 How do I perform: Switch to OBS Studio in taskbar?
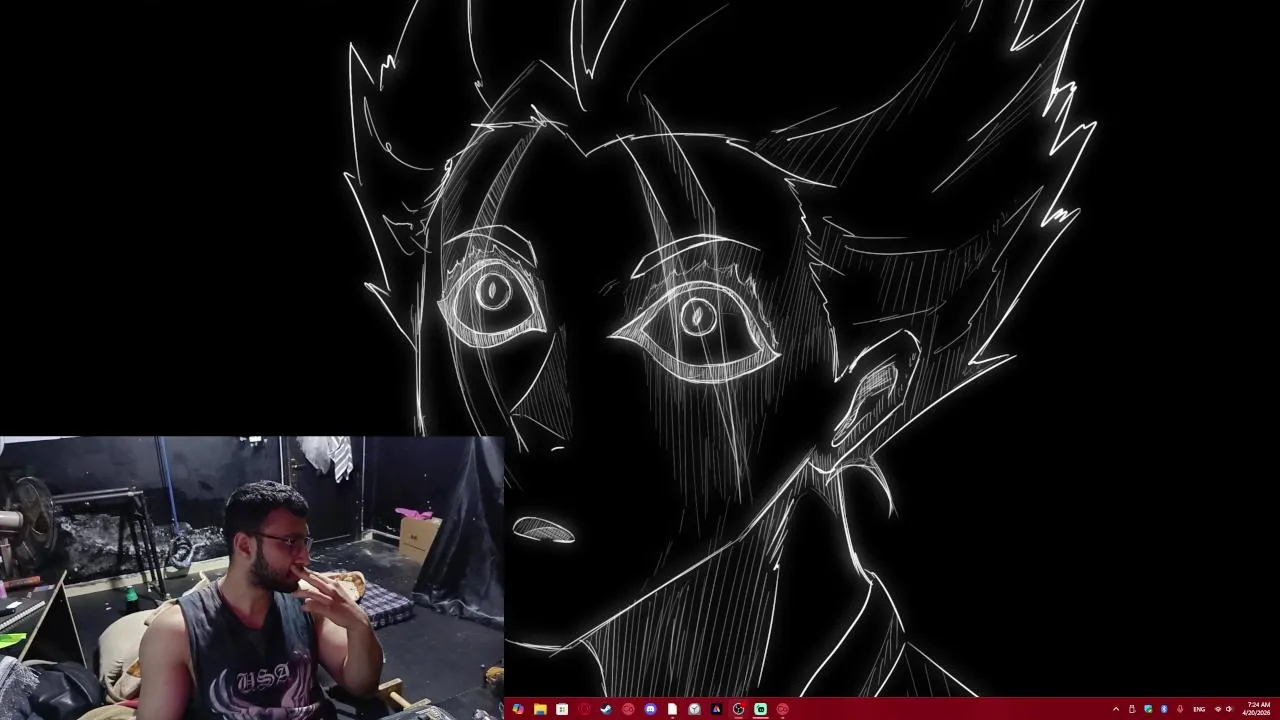click(x=738, y=709)
